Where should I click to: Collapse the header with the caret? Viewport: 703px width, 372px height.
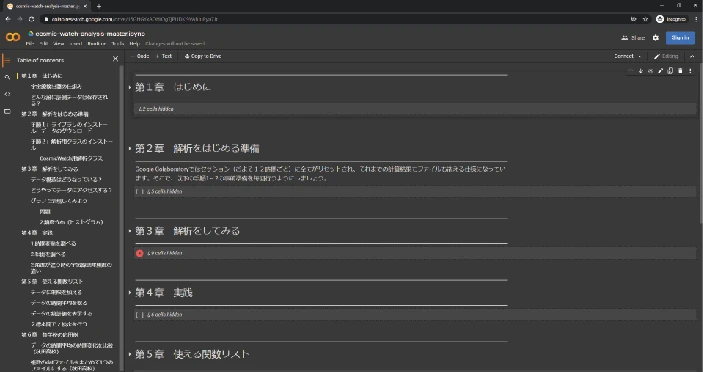[692, 56]
